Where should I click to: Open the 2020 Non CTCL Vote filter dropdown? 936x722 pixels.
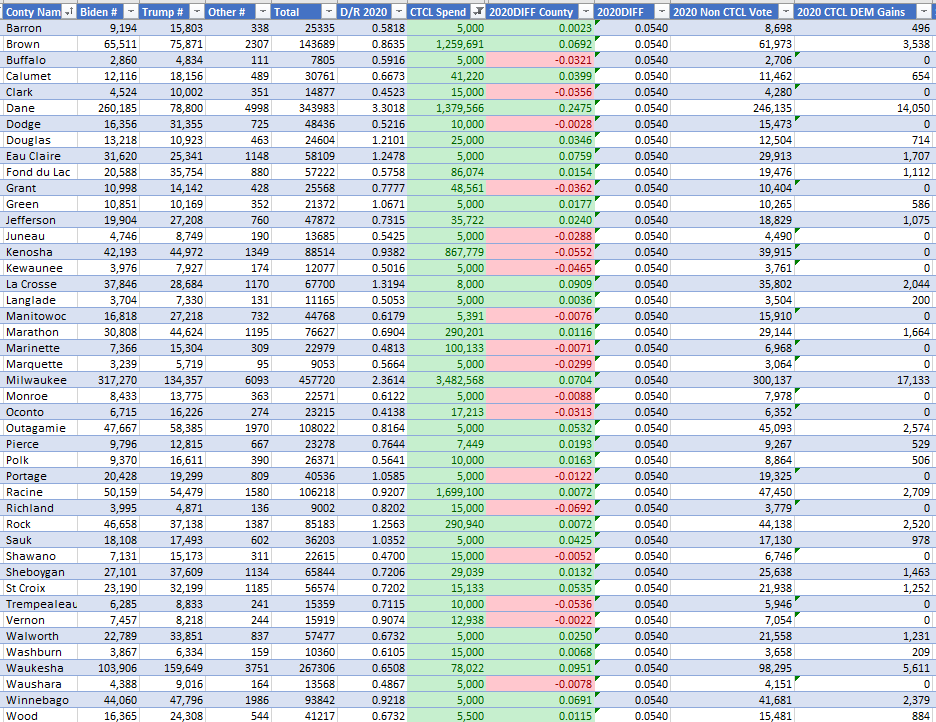click(x=786, y=12)
